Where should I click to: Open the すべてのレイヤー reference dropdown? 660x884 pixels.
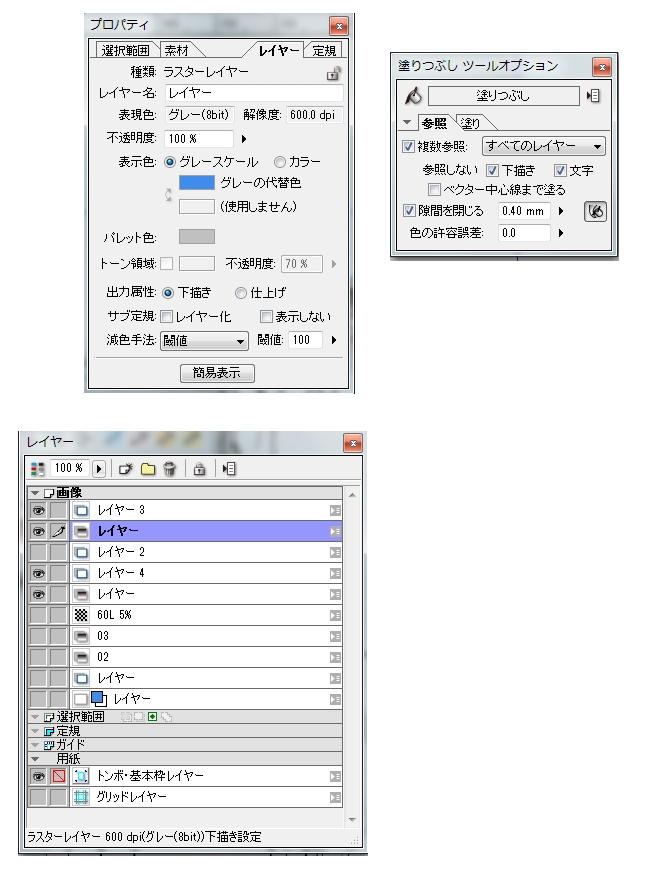[543, 147]
